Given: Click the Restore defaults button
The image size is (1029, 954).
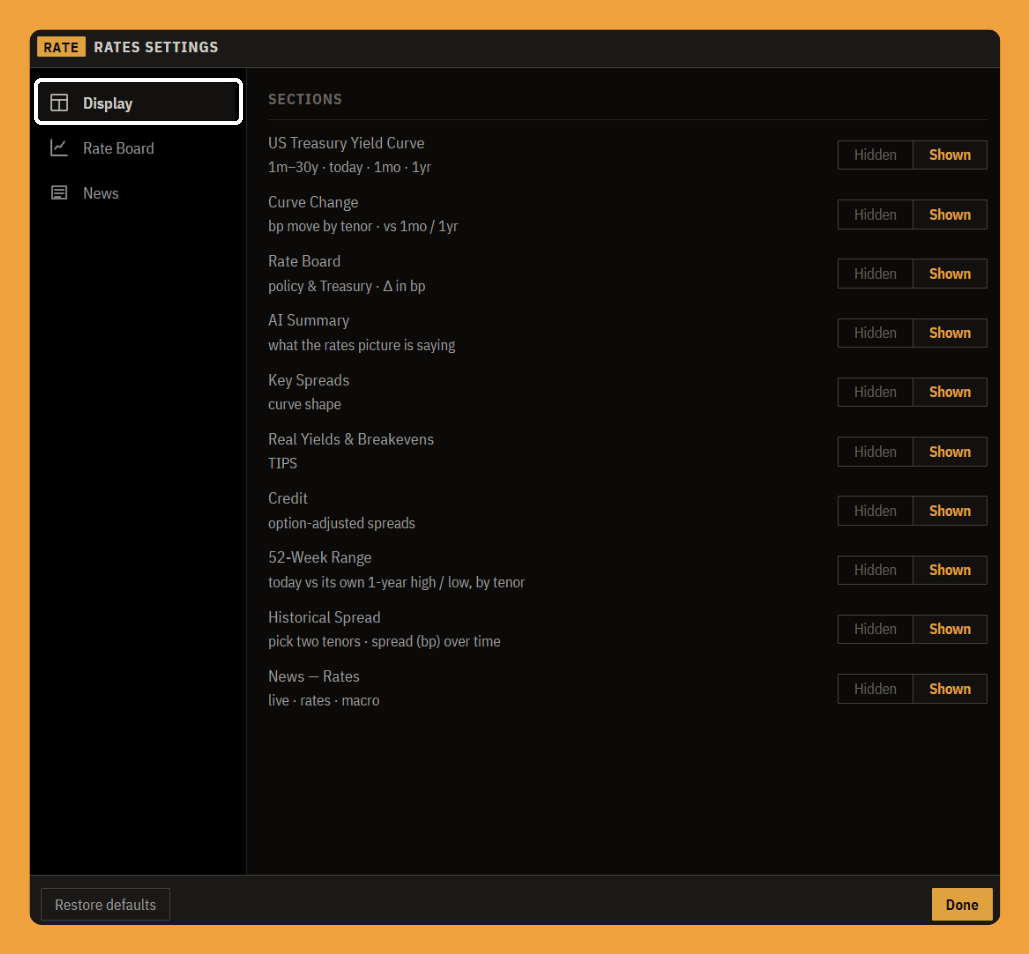Looking at the screenshot, I should 105,904.
